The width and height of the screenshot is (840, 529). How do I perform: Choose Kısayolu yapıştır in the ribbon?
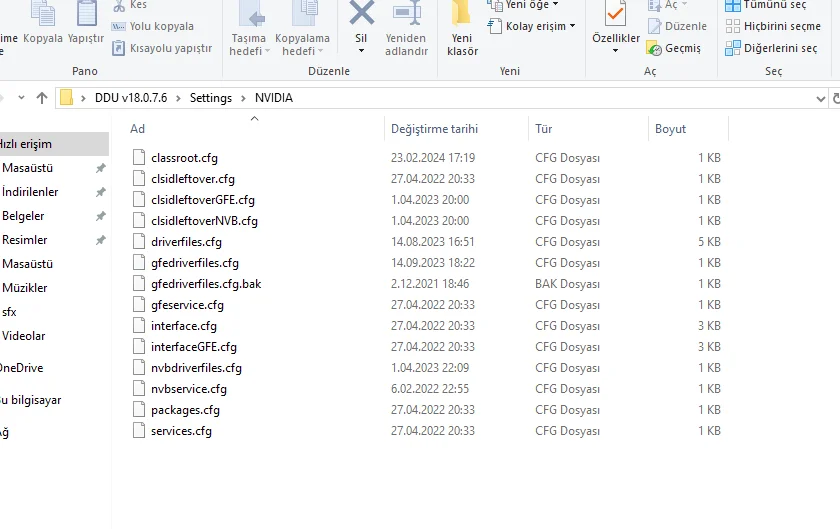[162, 48]
